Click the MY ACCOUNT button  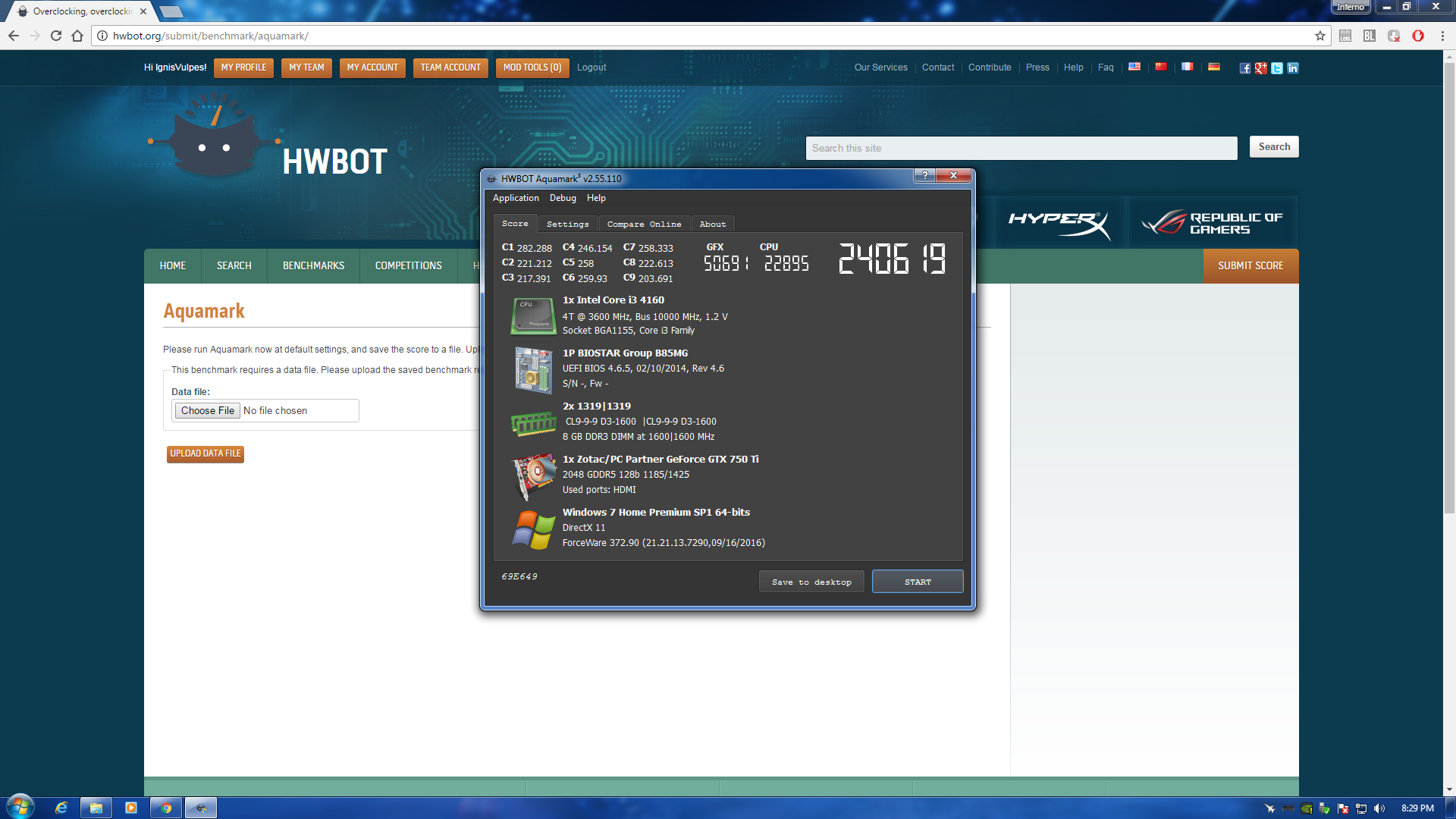(372, 68)
